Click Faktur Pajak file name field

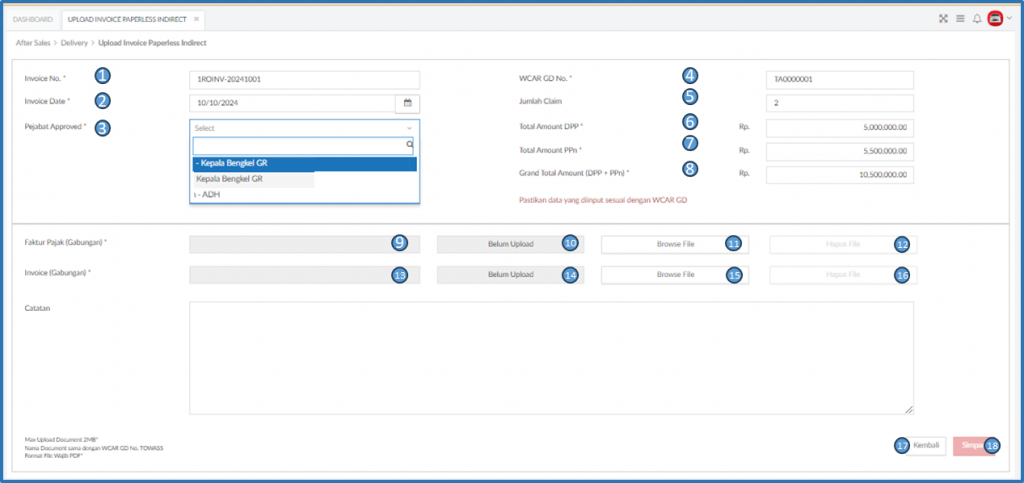point(304,244)
